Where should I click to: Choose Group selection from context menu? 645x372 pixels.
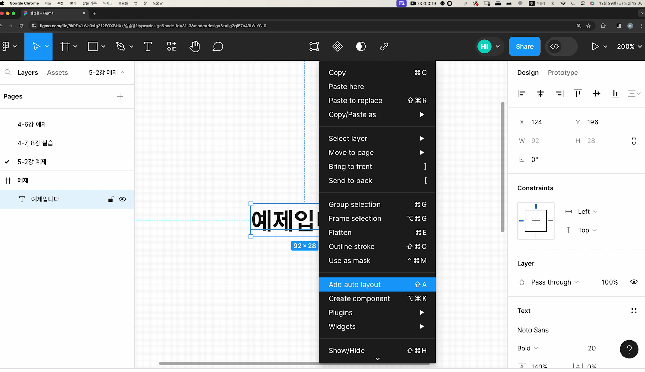pyautogui.click(x=377, y=205)
